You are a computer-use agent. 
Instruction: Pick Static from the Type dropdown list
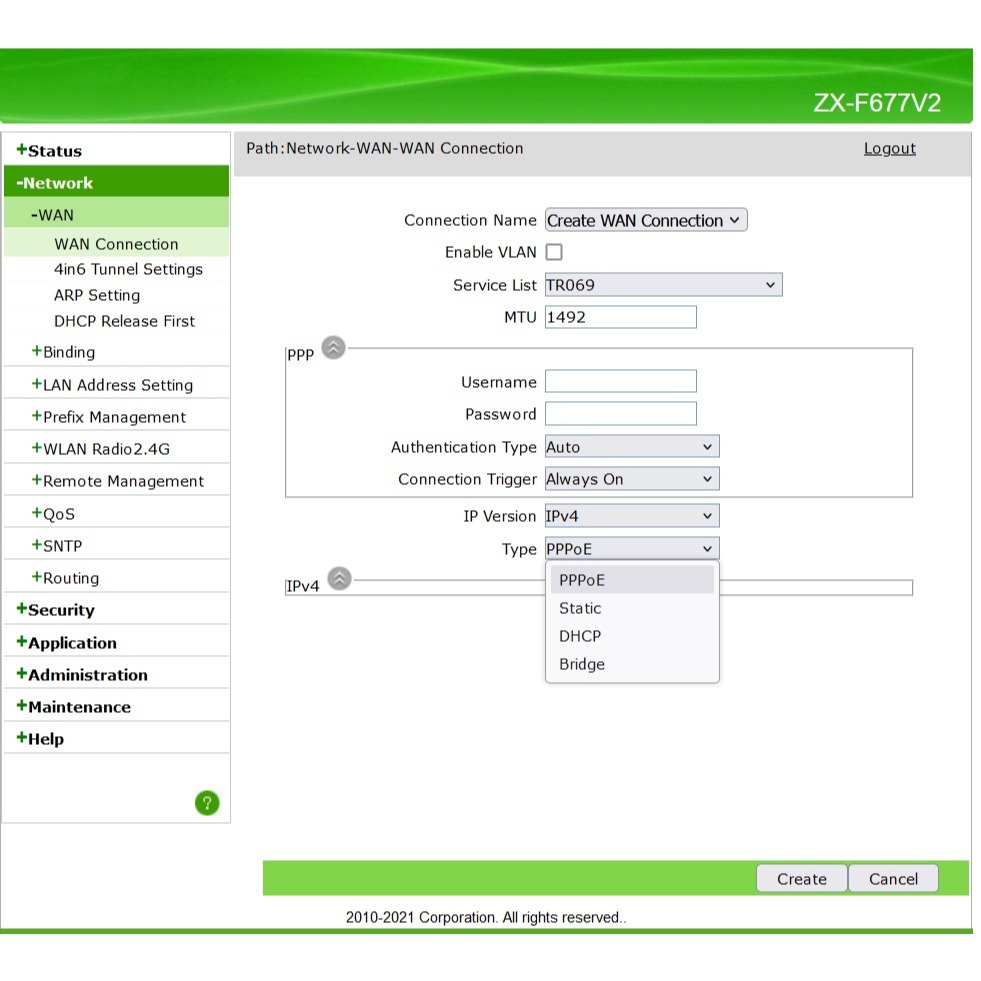580,608
